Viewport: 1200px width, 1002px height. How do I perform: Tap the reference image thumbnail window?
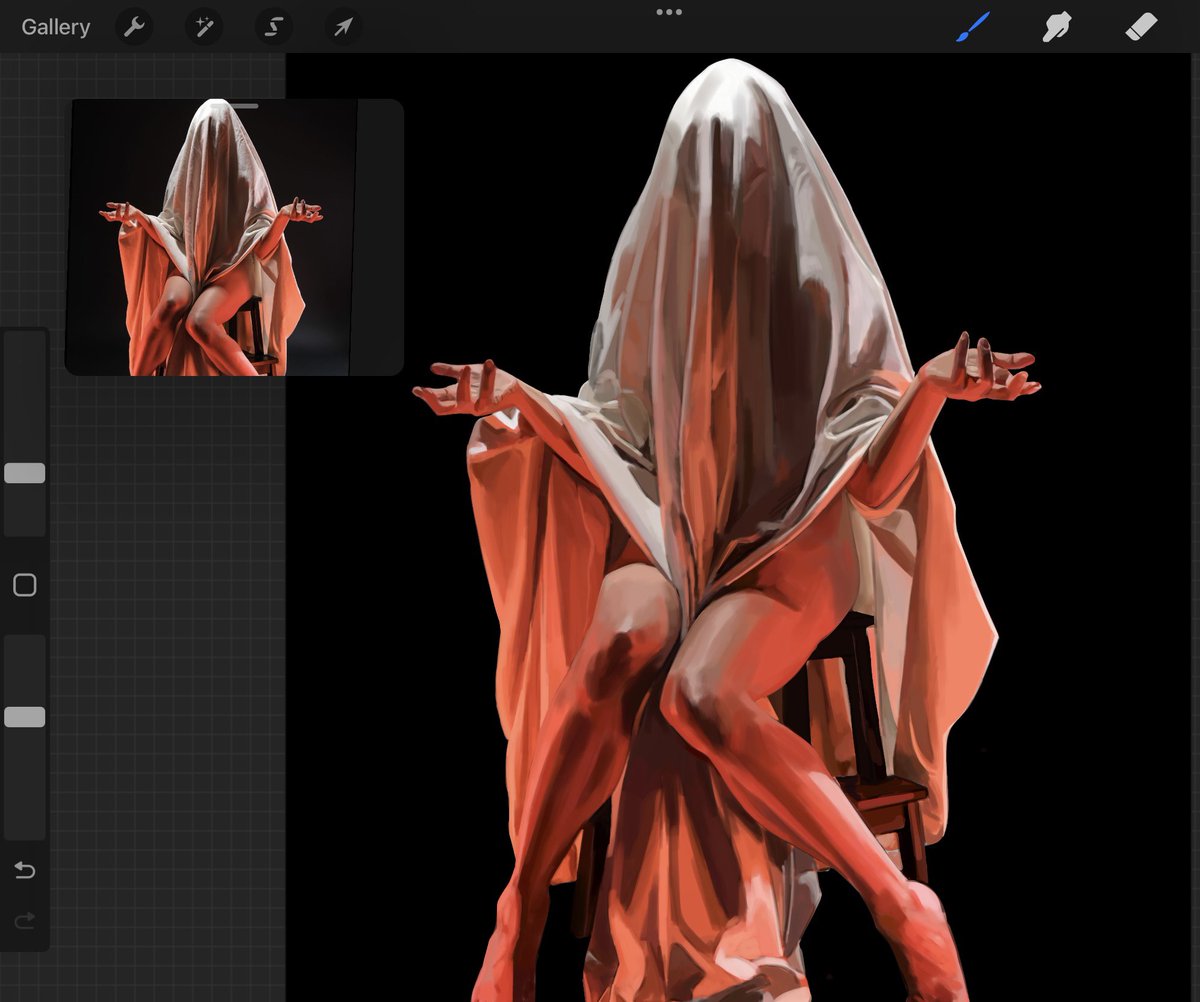[234, 237]
